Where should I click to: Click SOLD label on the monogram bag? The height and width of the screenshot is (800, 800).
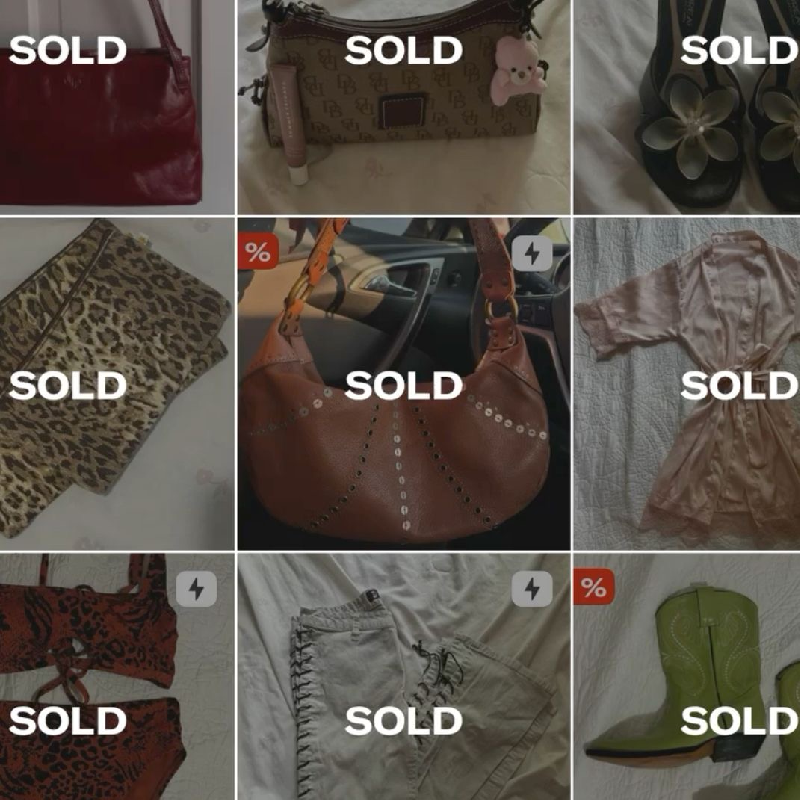click(x=404, y=50)
